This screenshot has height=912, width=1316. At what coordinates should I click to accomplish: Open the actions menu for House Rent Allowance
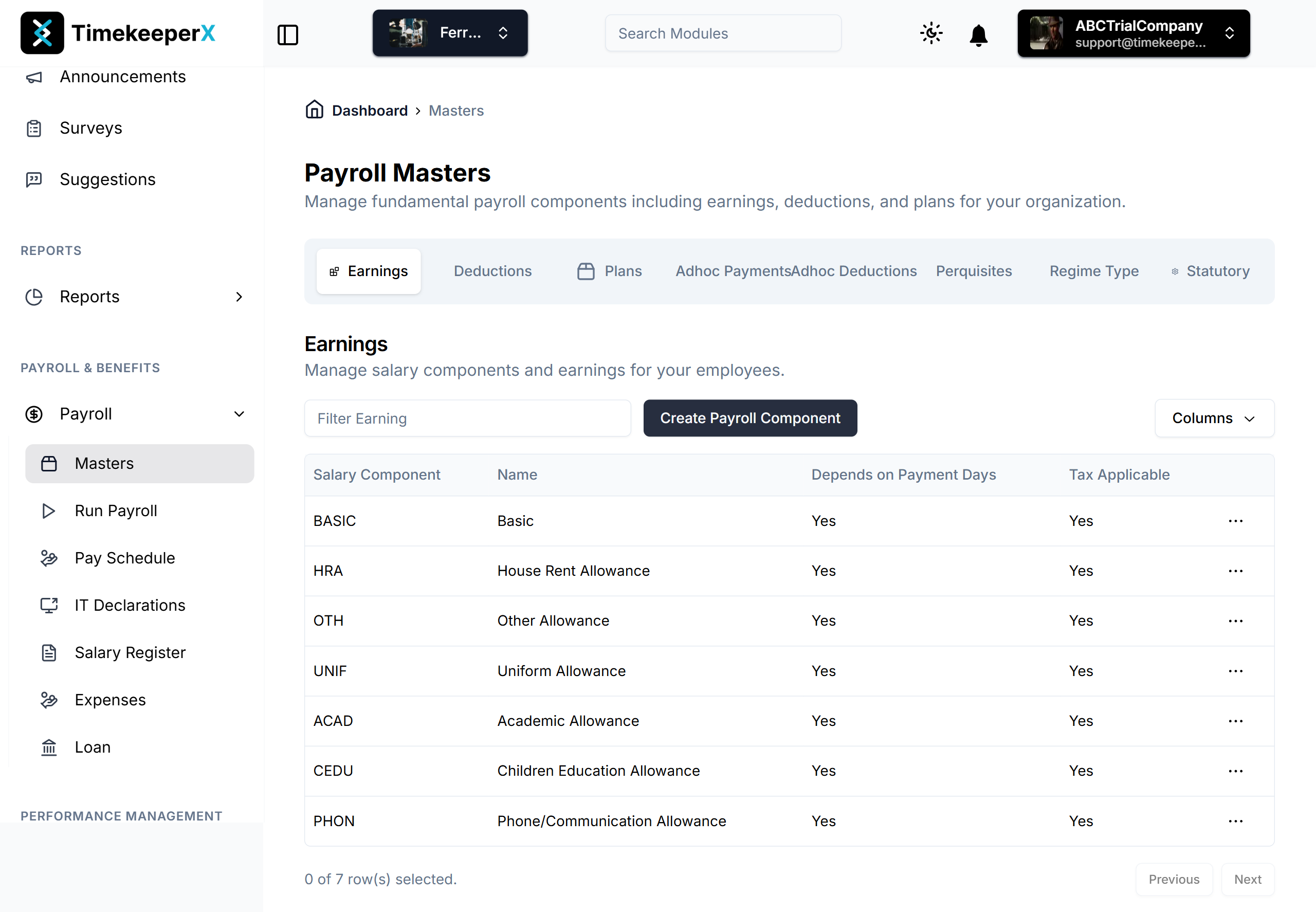click(1235, 571)
